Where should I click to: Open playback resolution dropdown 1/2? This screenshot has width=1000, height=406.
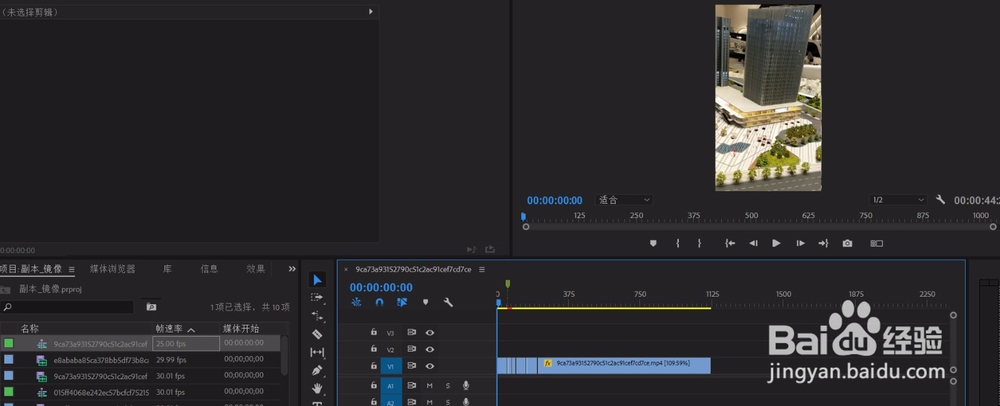(898, 200)
